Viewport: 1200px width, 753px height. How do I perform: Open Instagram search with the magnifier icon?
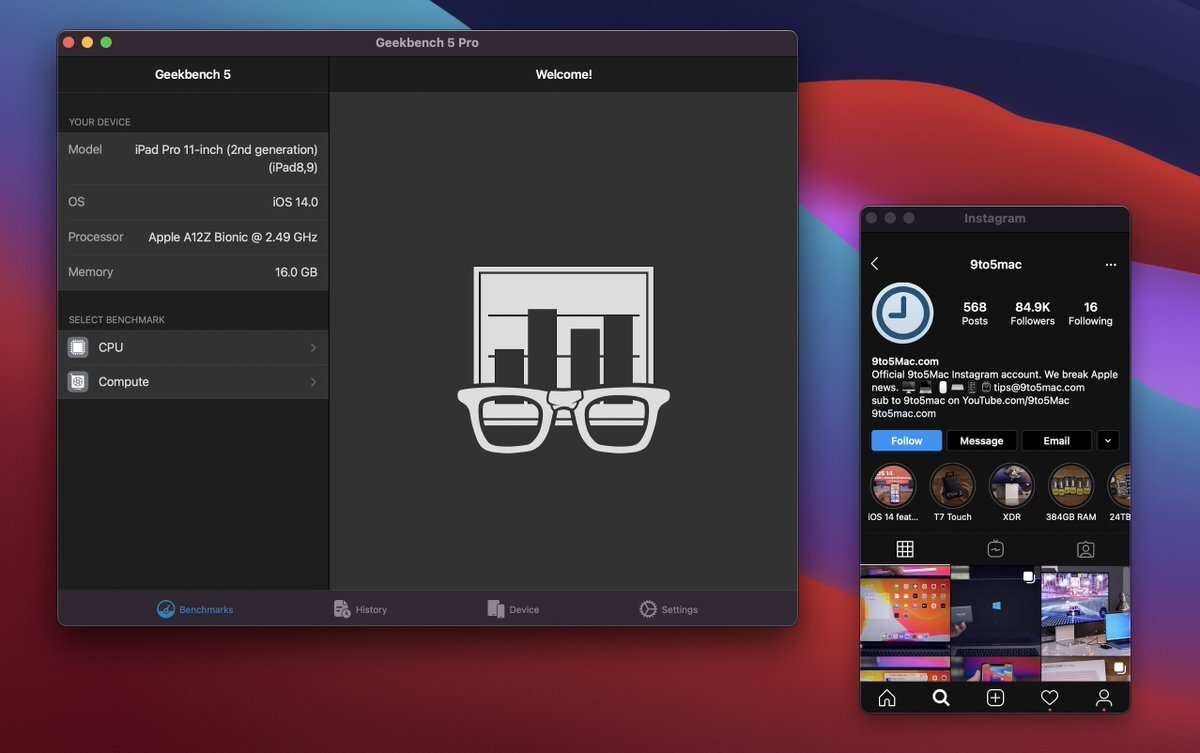[941, 698]
